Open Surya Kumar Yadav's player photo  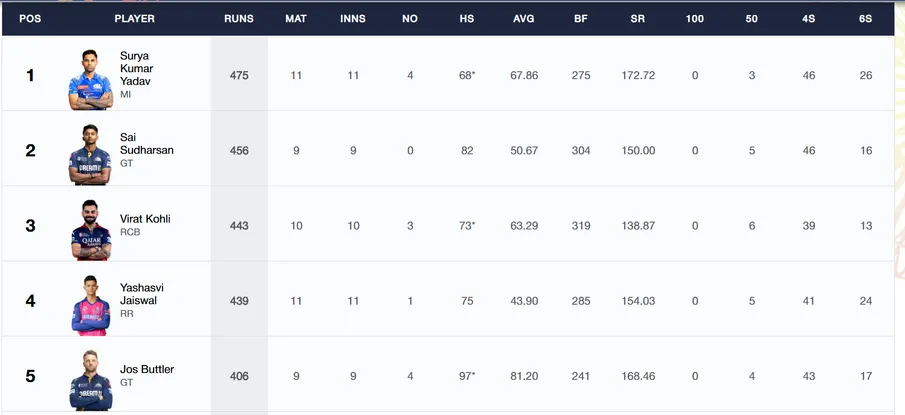[x=91, y=79]
